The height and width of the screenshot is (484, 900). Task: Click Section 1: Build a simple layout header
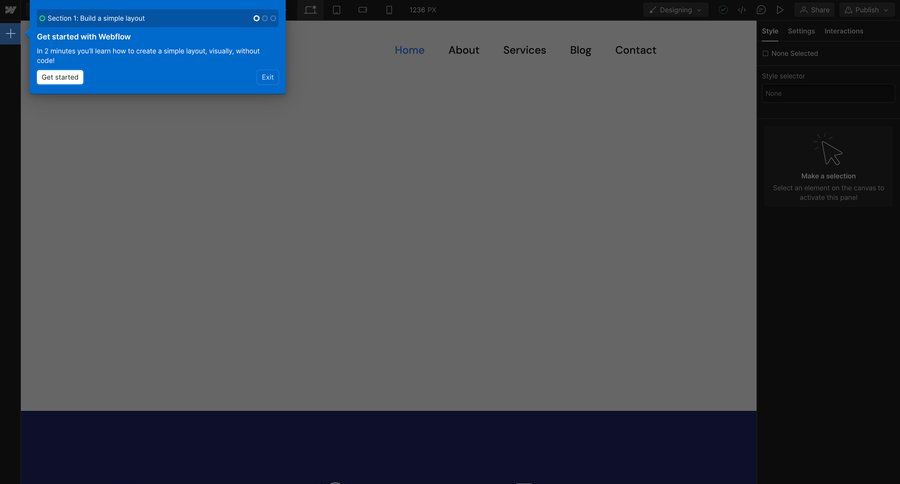tap(157, 18)
